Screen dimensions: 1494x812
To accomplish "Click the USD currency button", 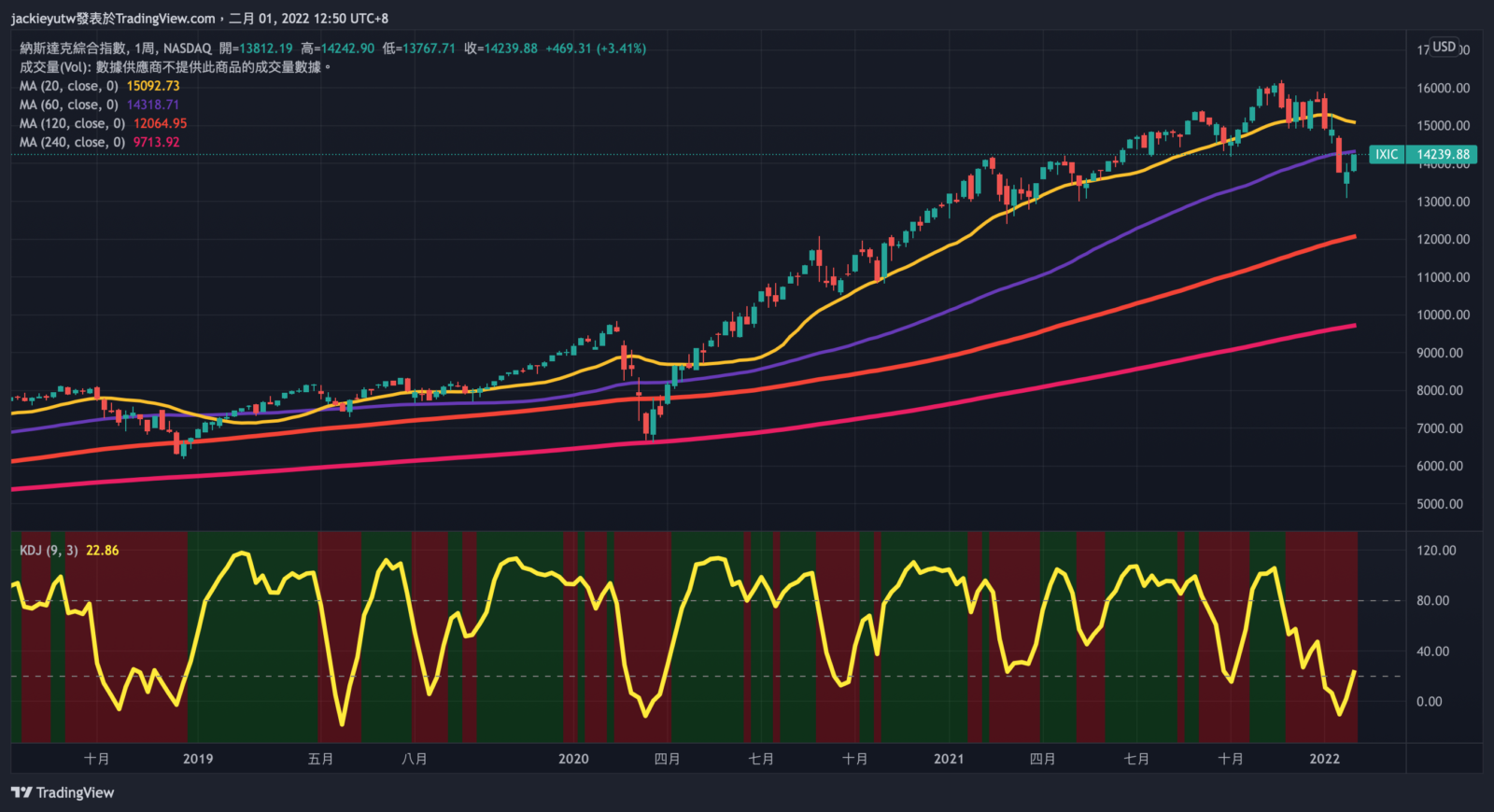I will tap(1445, 47).
